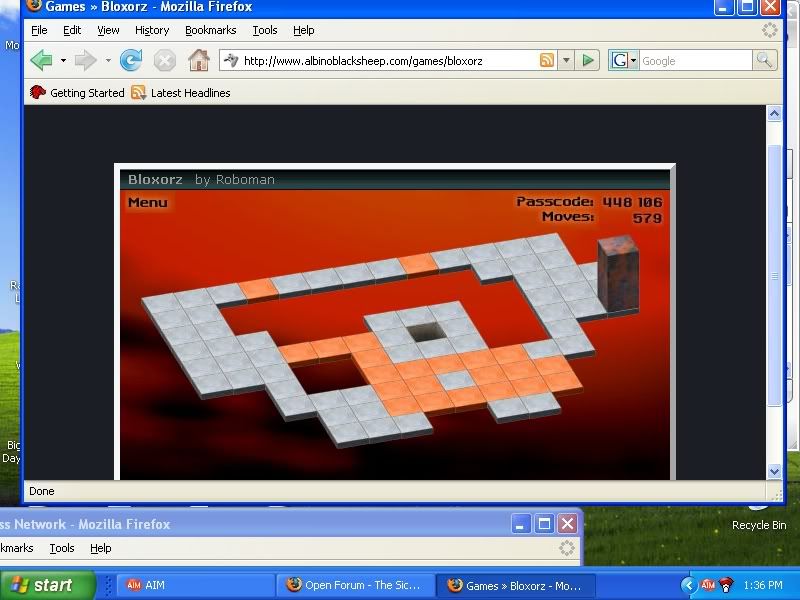Image resolution: width=800 pixels, height=600 pixels.
Task: Click the green Back arrow button
Action: click(x=41, y=61)
